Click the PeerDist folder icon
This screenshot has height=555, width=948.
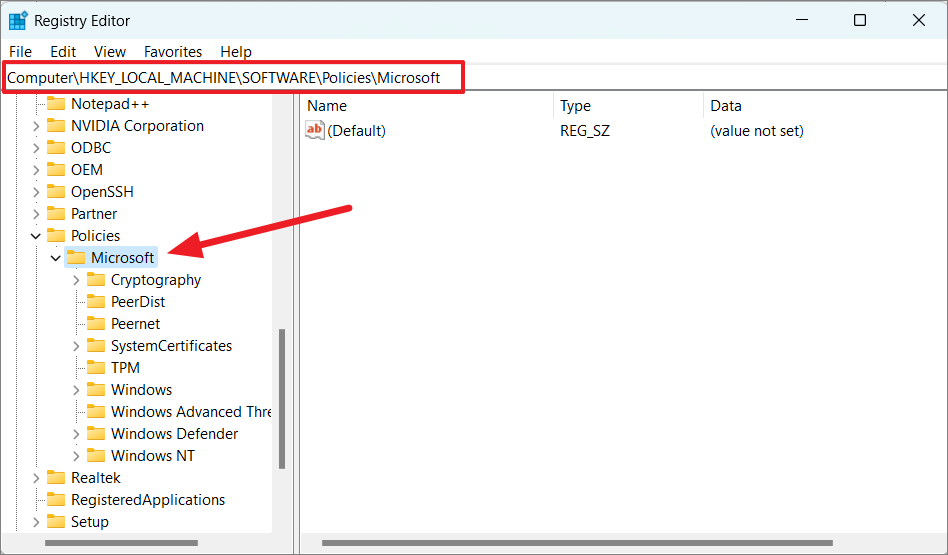96,302
